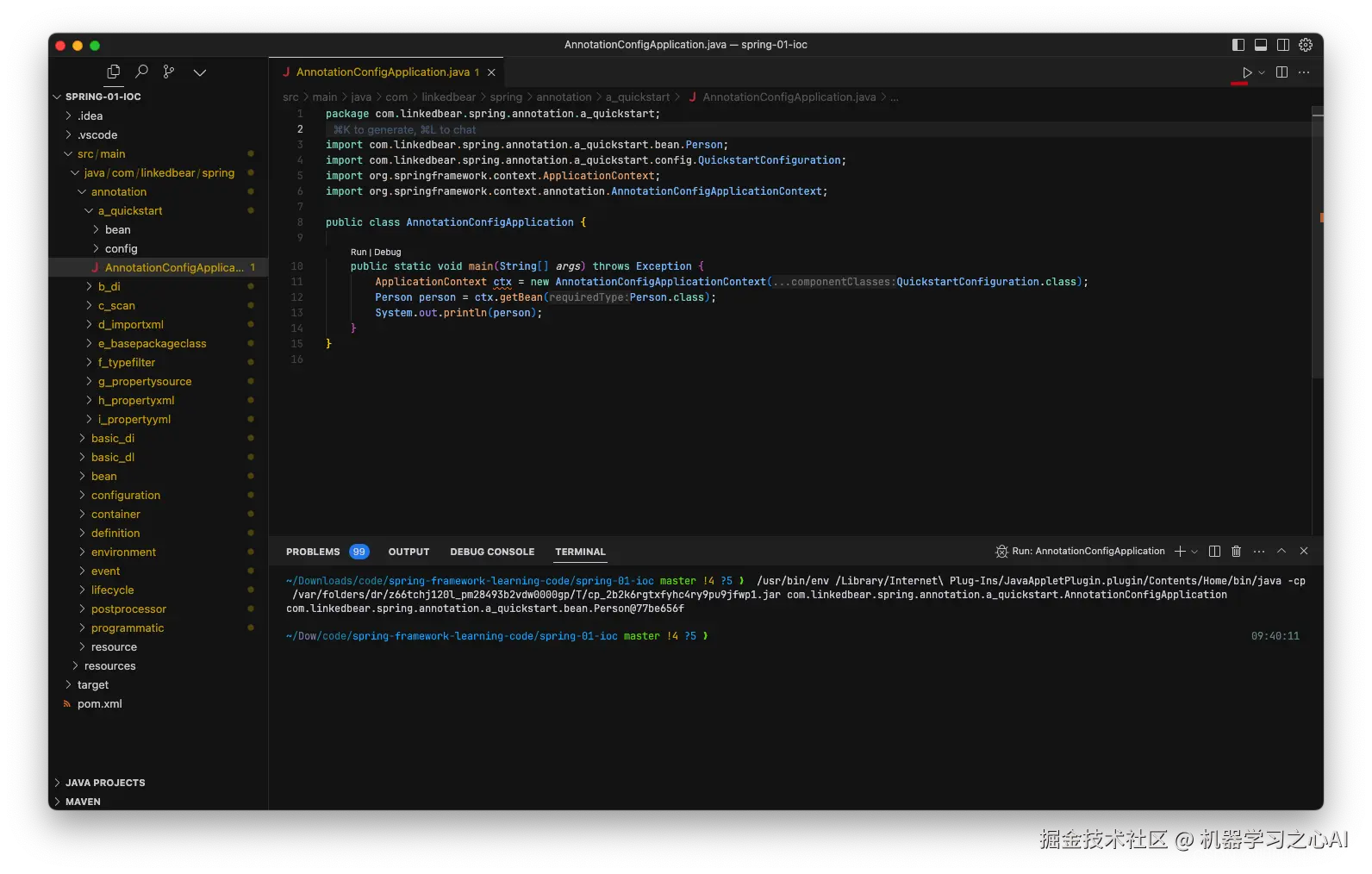1372x874 pixels.
Task: Maximize the panel with caret icon
Action: [x=1282, y=552]
